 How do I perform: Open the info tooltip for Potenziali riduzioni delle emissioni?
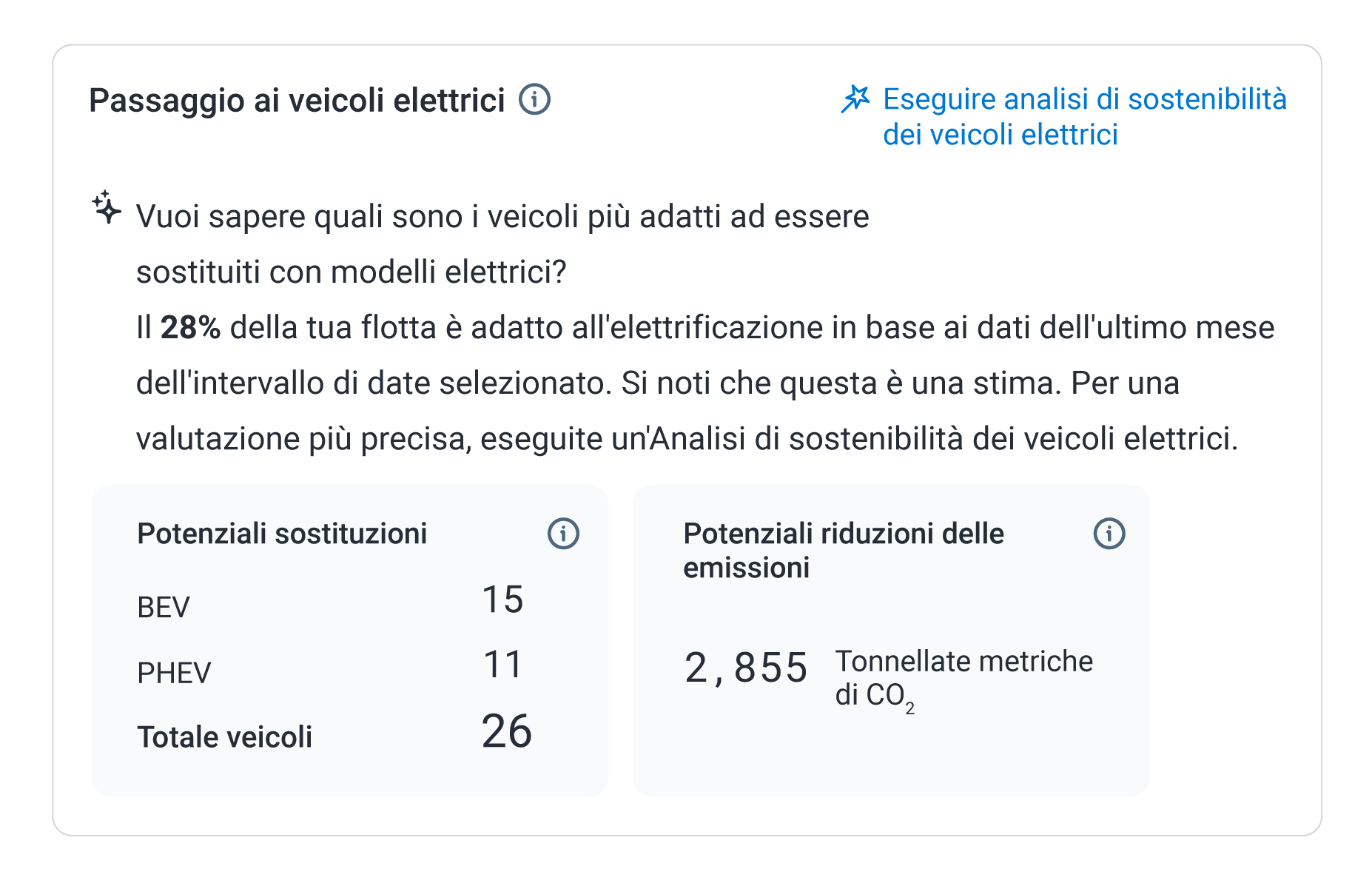(x=1108, y=532)
